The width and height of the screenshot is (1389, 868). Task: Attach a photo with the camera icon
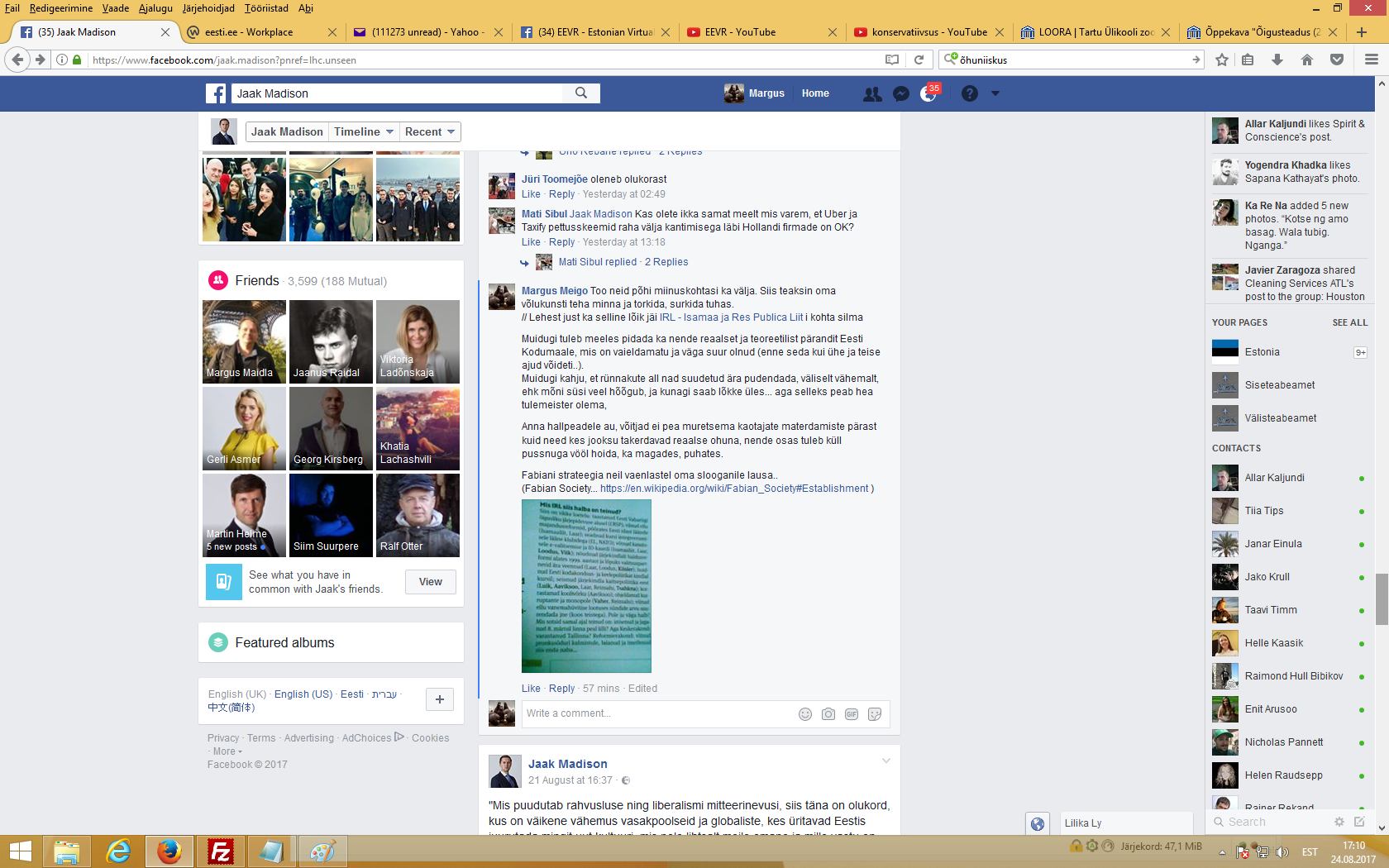click(828, 714)
